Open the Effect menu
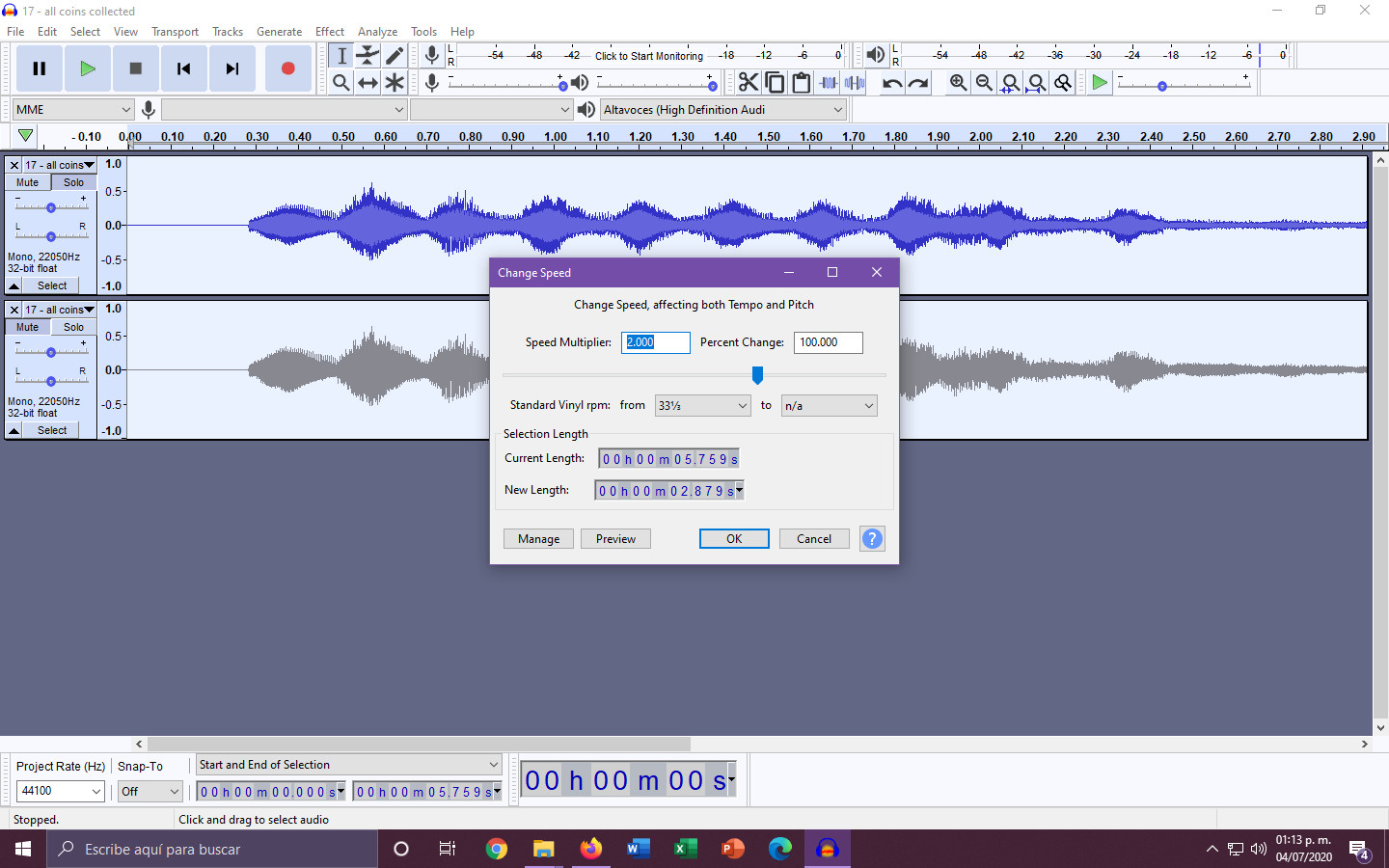This screenshot has height=868, width=1389. (329, 31)
